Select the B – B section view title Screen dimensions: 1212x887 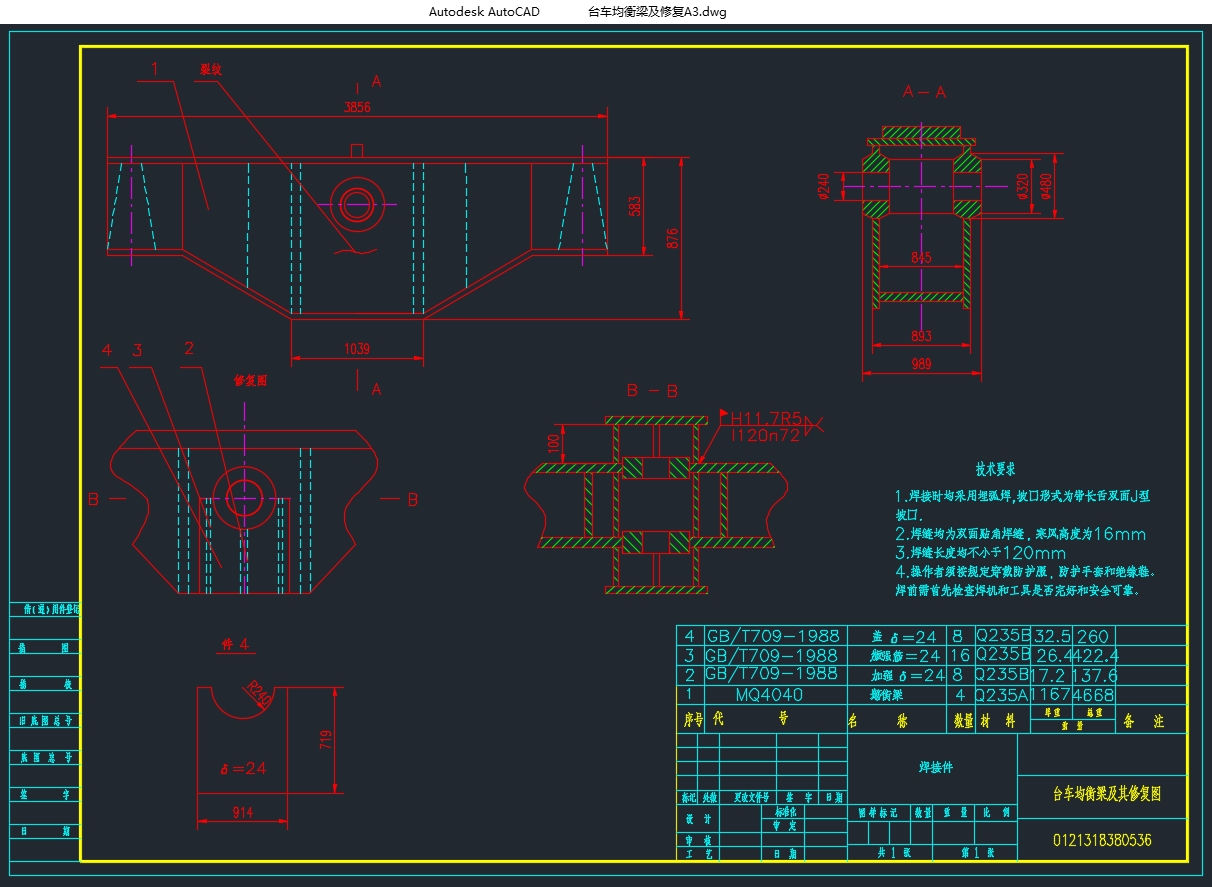point(652,391)
